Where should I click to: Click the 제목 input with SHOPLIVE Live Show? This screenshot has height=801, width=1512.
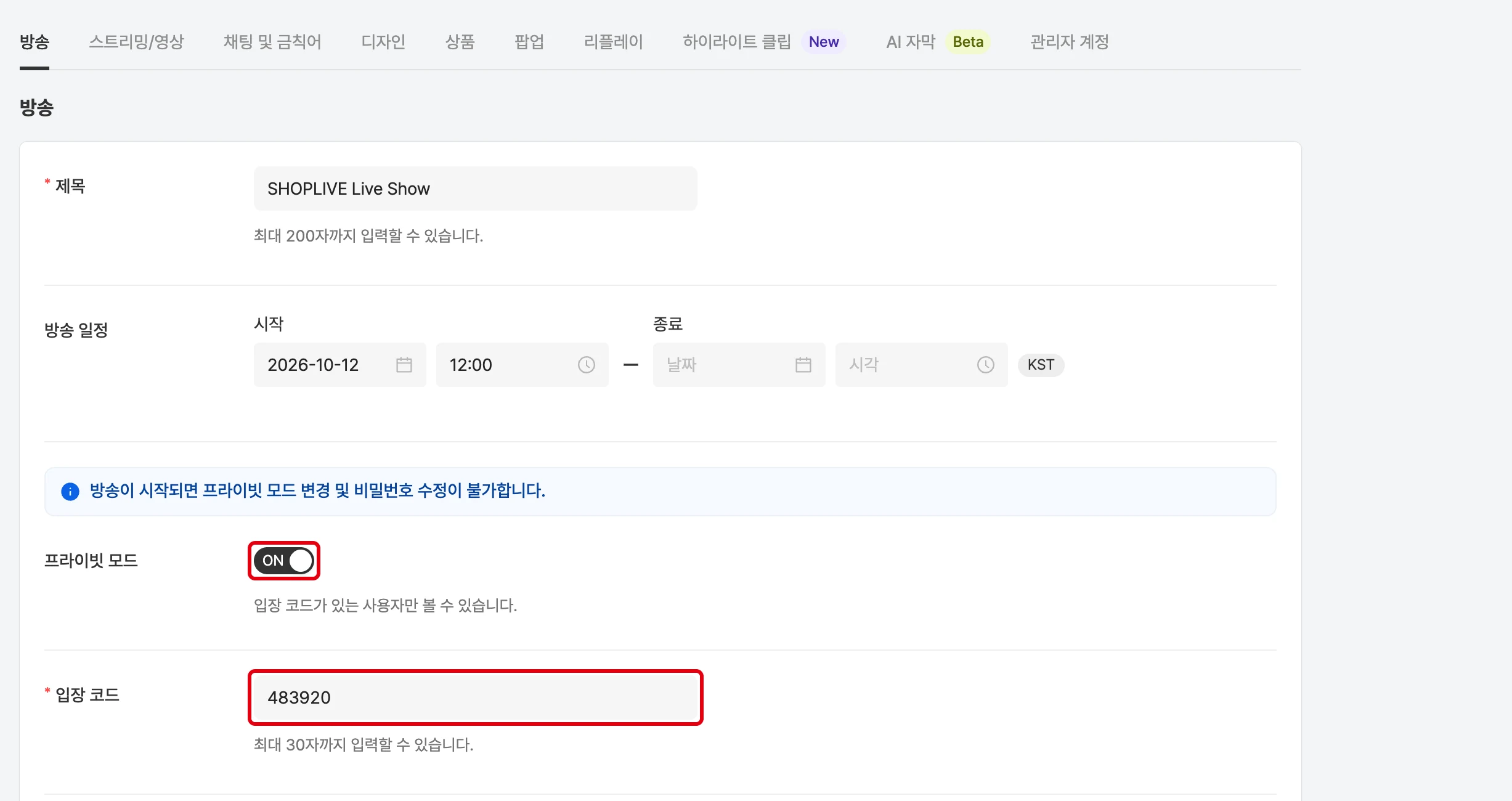coord(476,189)
